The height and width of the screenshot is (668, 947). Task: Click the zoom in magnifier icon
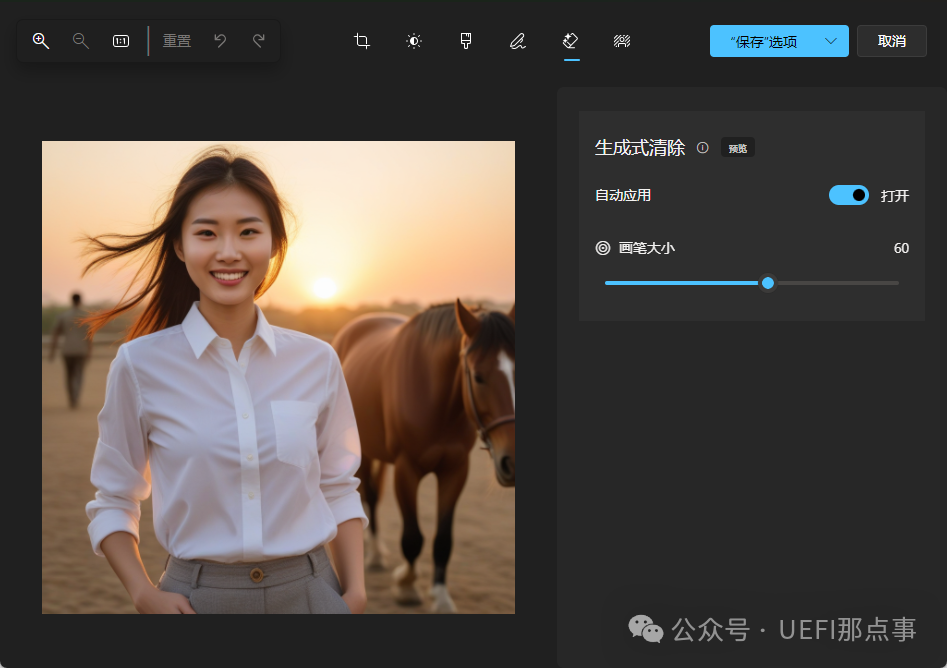click(x=41, y=41)
